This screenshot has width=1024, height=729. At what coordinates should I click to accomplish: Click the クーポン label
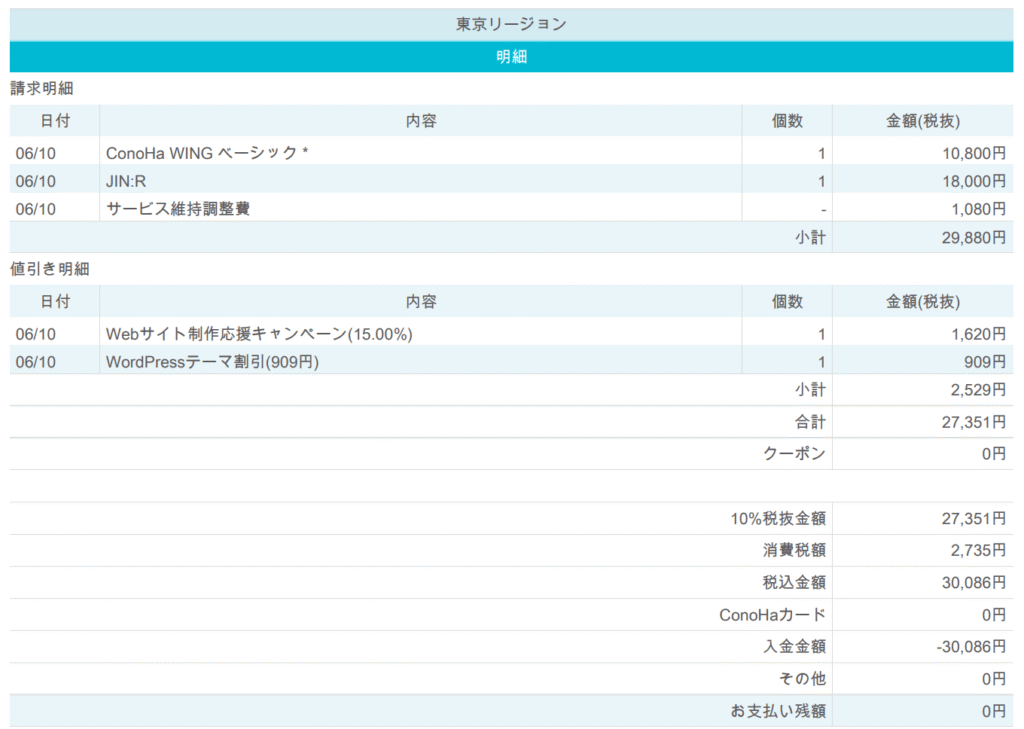pos(794,453)
